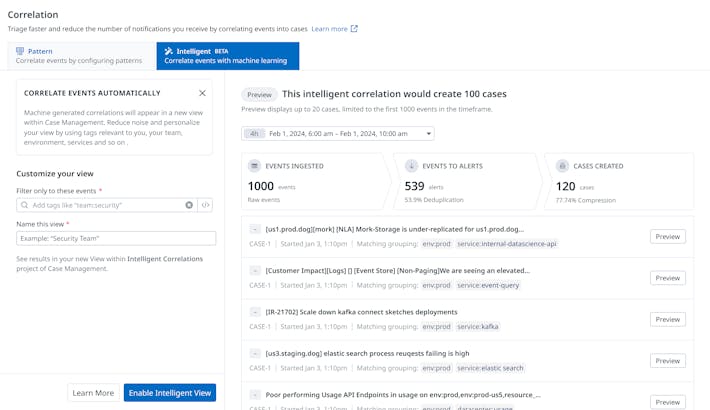The height and width of the screenshot is (410, 710).
Task: Click the bottom Learn More button
Action: pos(93,393)
